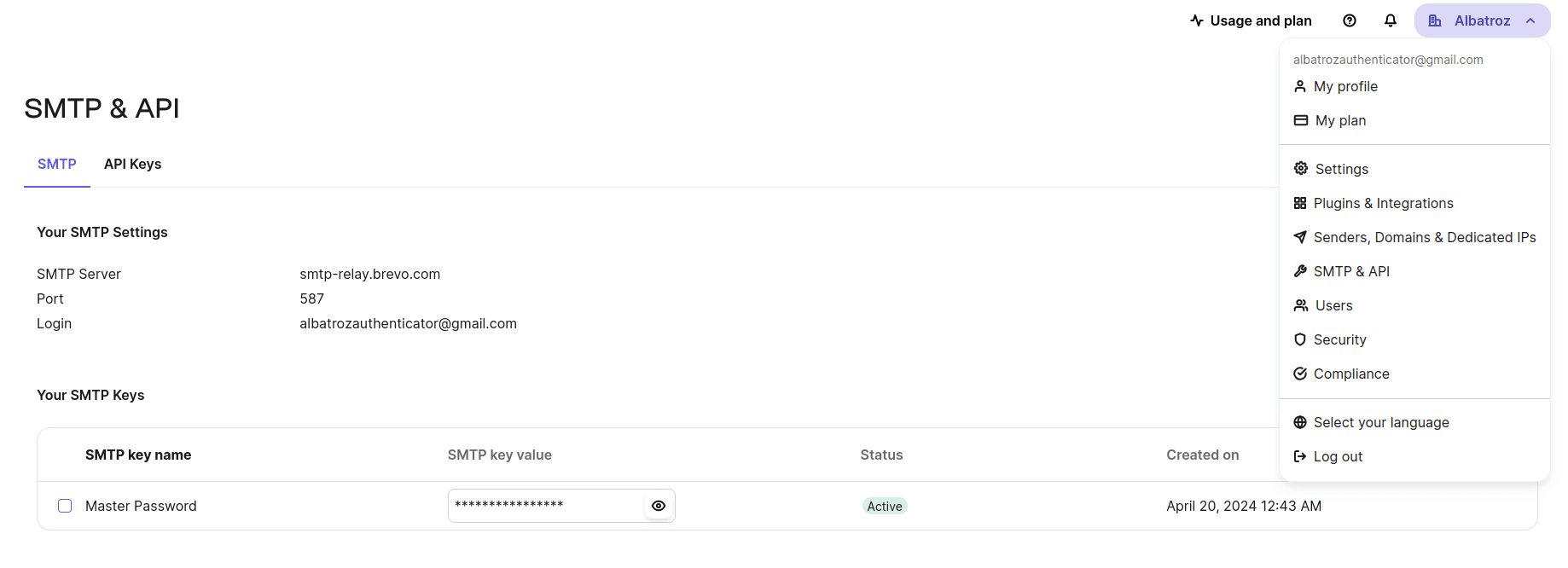Open Usage and plan
The height and width of the screenshot is (568, 1568).
(1251, 20)
